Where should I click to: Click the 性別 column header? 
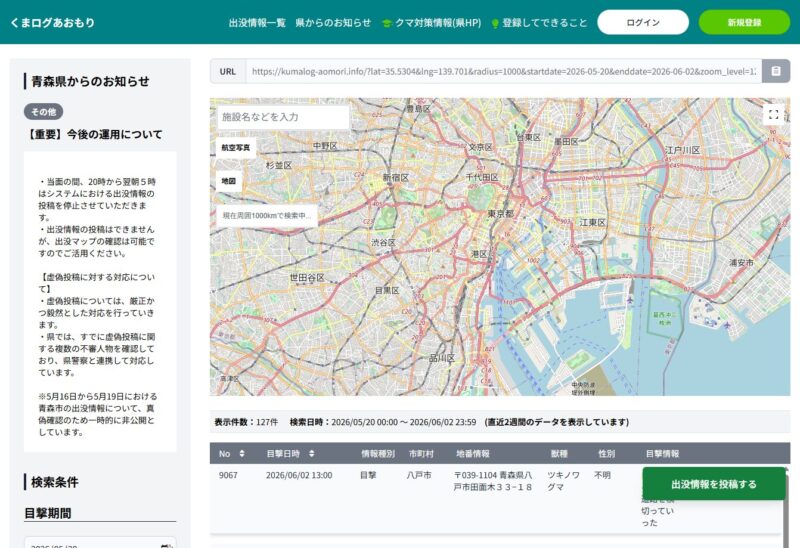point(607,454)
